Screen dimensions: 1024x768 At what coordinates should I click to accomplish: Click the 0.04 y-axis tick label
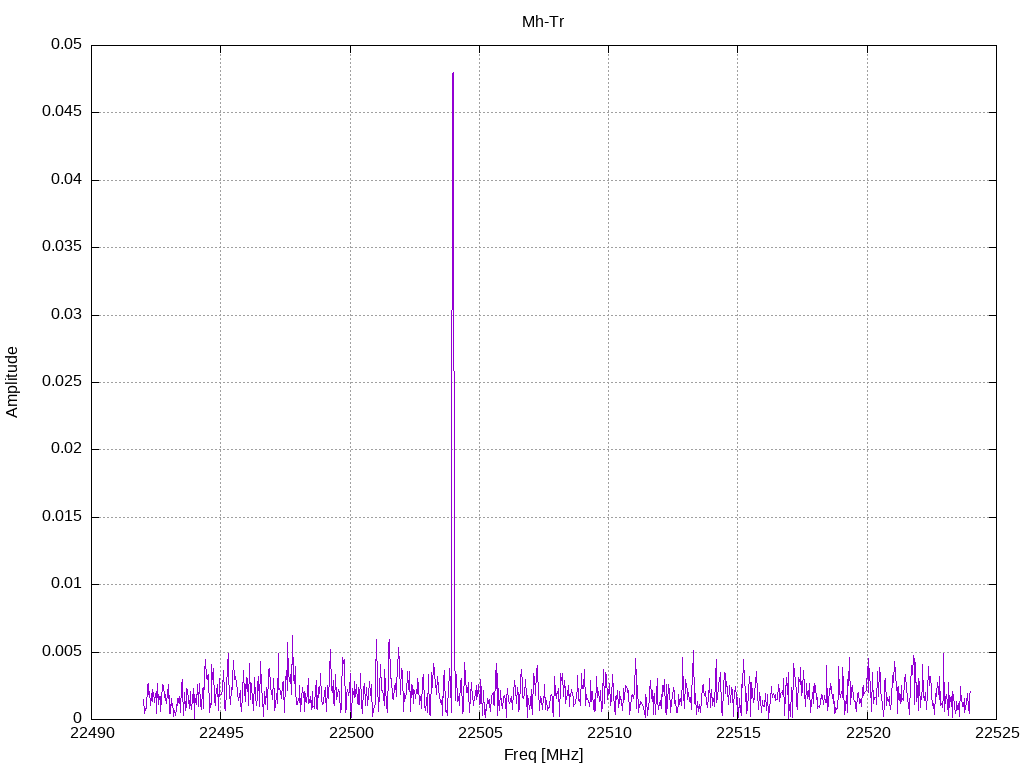tap(66, 180)
